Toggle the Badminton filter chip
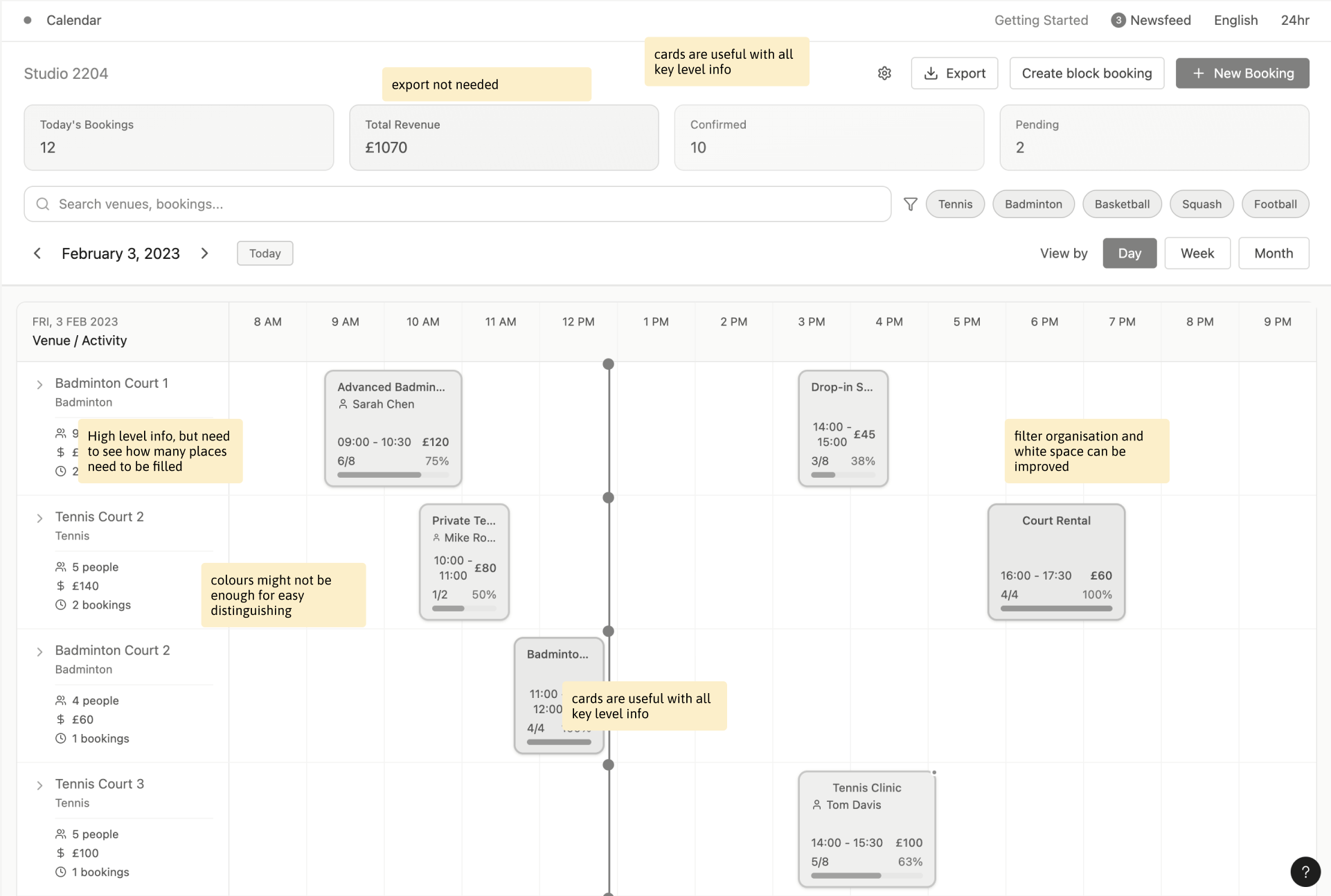Image resolution: width=1331 pixels, height=896 pixels. pos(1033,204)
